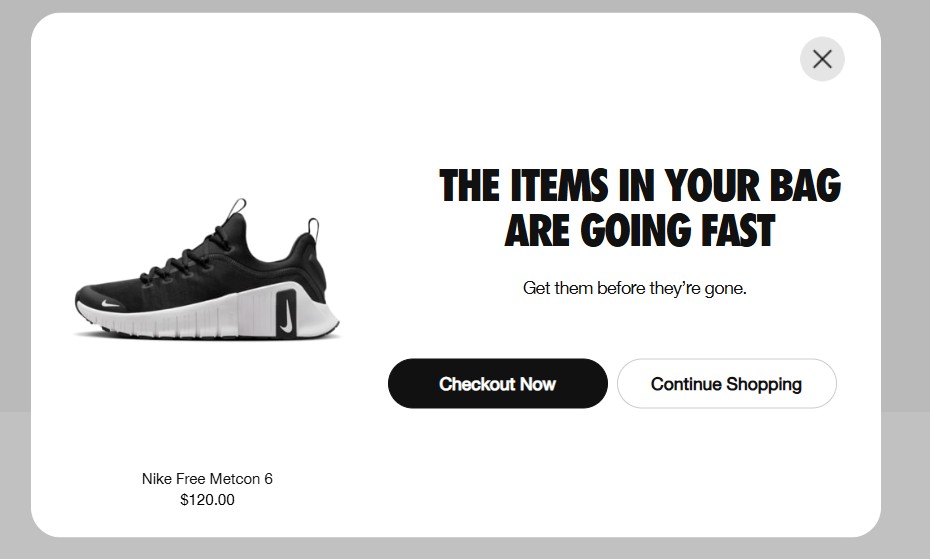The width and height of the screenshot is (930, 559).
Task: Close the bag reminder popup
Action: 822,59
